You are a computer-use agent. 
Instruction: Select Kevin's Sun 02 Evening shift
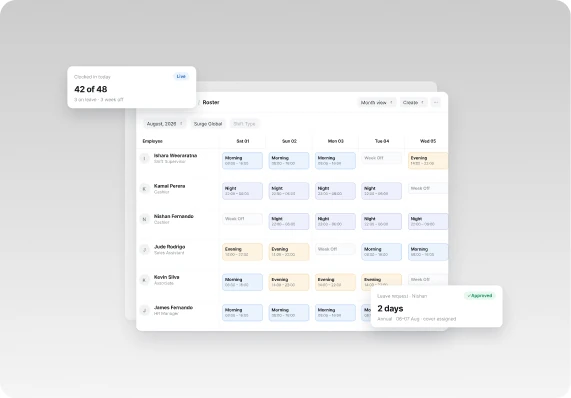pyautogui.click(x=289, y=282)
